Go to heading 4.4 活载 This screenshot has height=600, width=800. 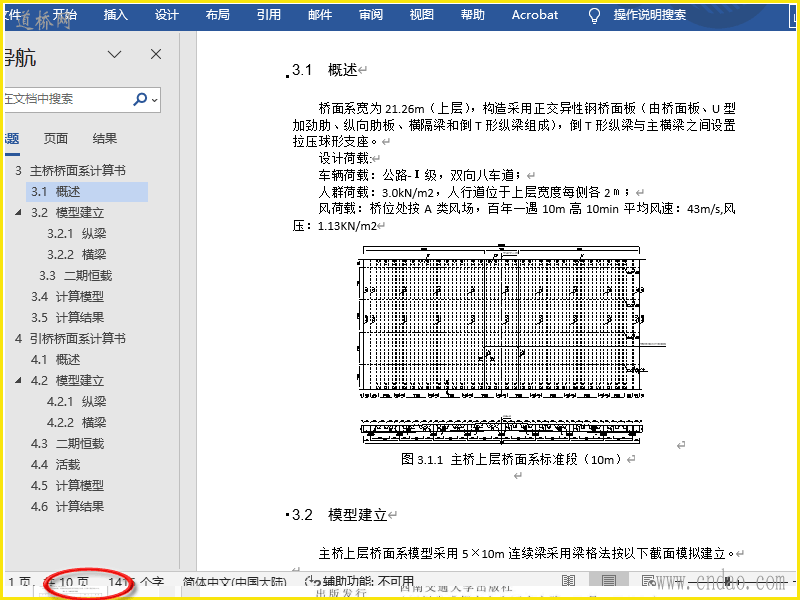[55, 464]
